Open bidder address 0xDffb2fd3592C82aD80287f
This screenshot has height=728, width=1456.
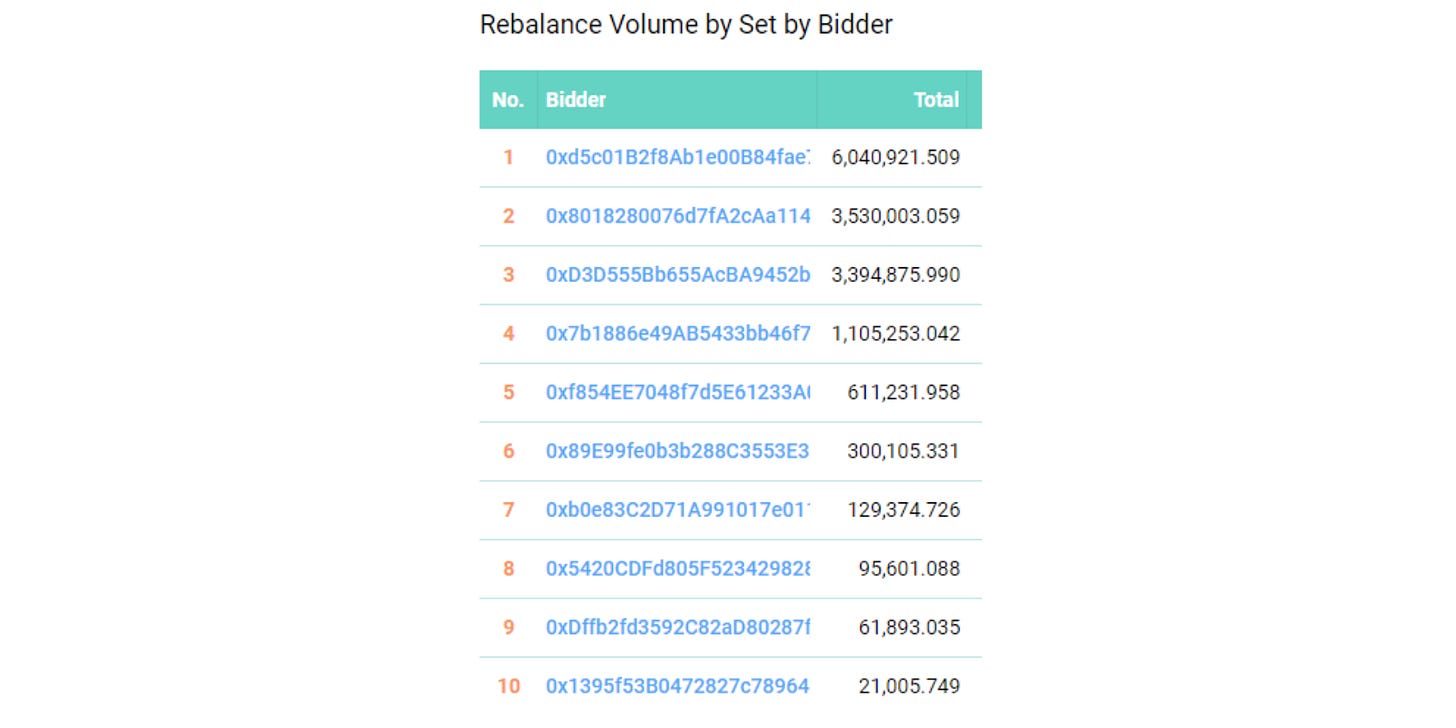pos(678,628)
